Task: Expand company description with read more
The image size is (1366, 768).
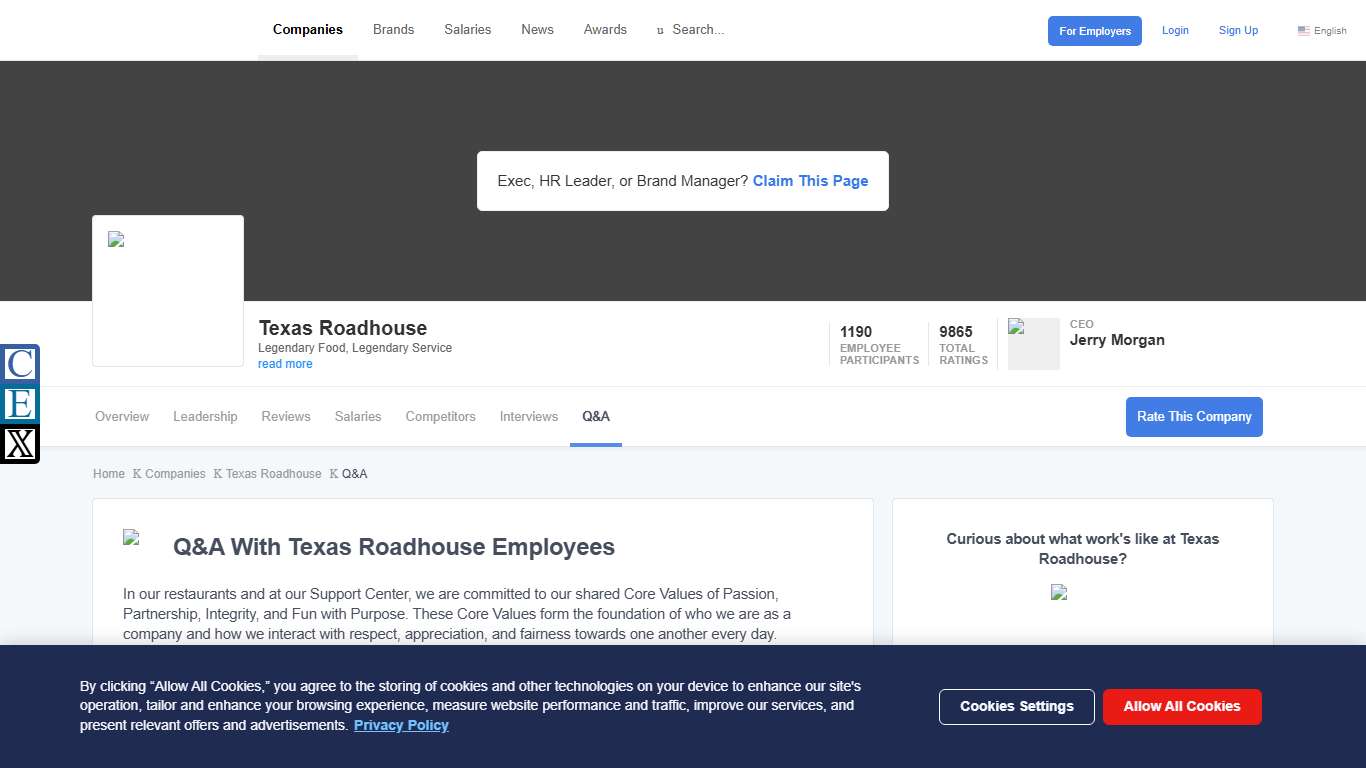Action: (285, 364)
